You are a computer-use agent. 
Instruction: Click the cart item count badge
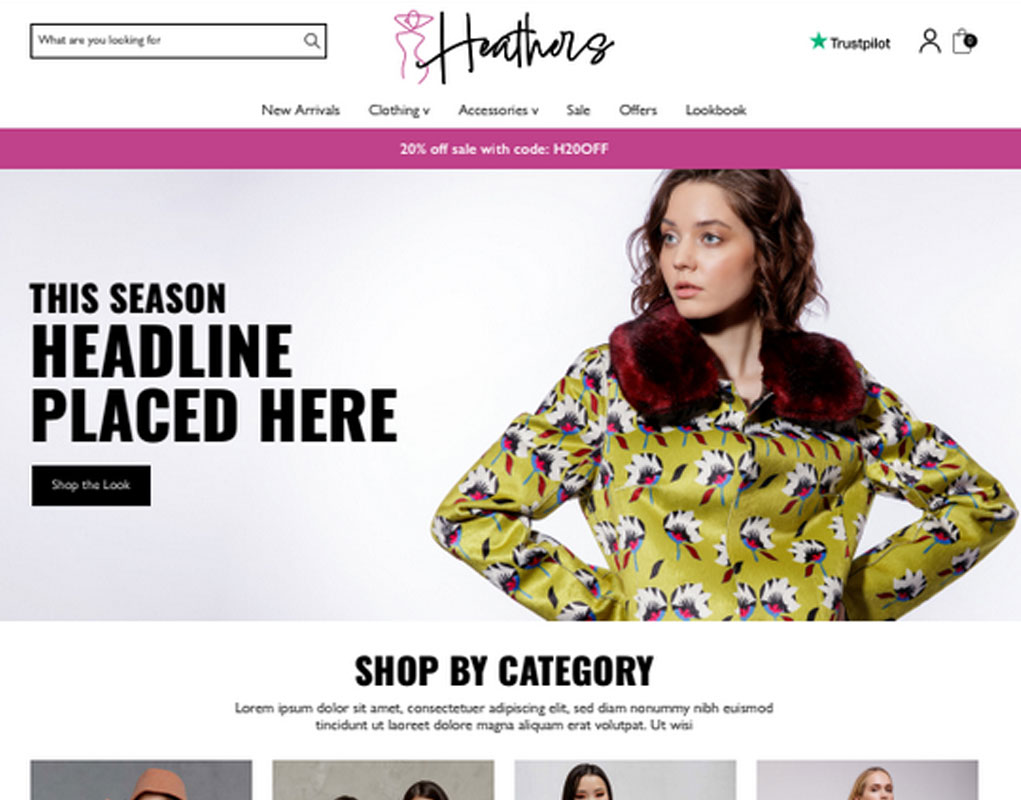click(970, 41)
